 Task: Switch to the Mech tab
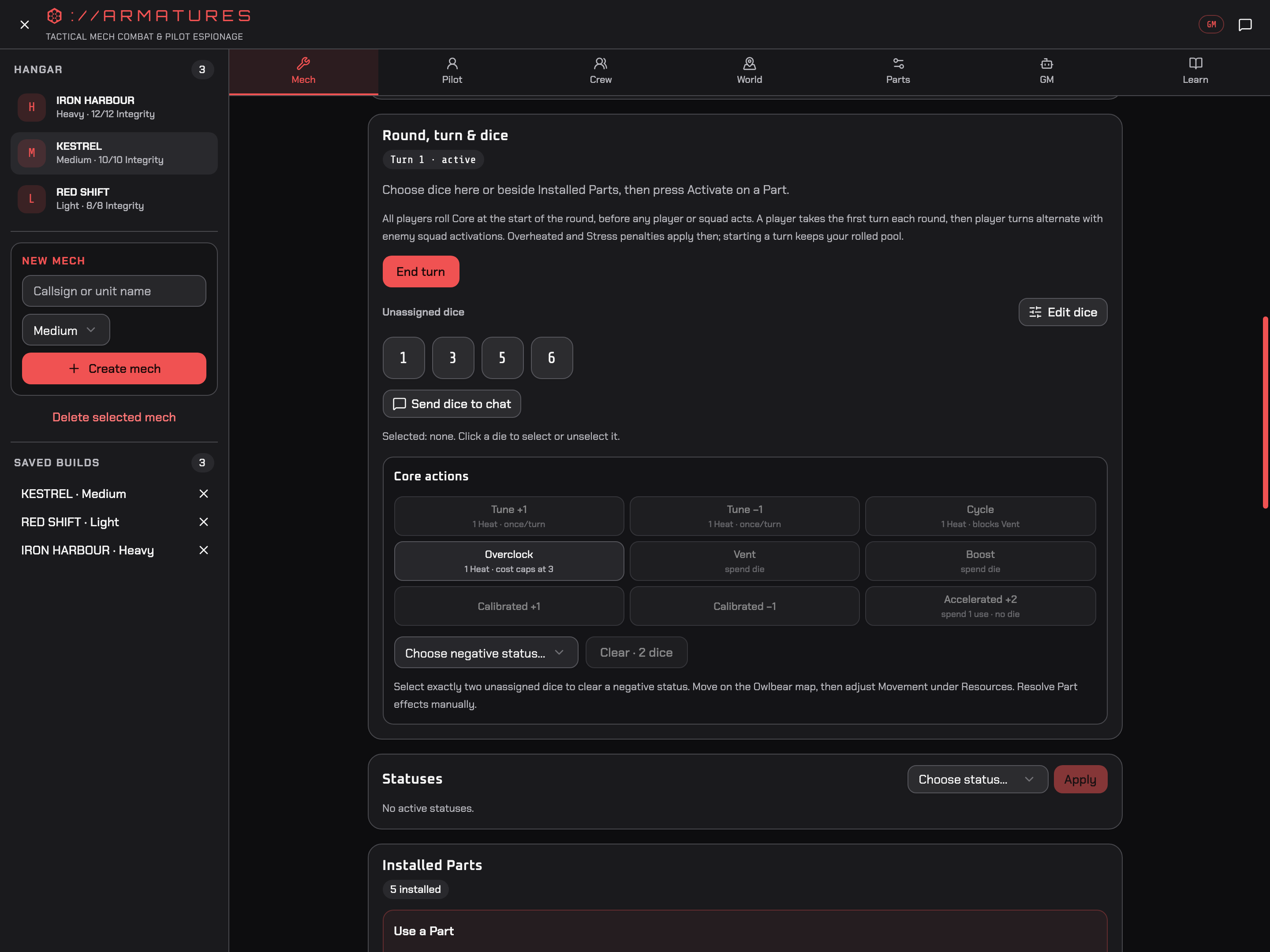point(303,72)
